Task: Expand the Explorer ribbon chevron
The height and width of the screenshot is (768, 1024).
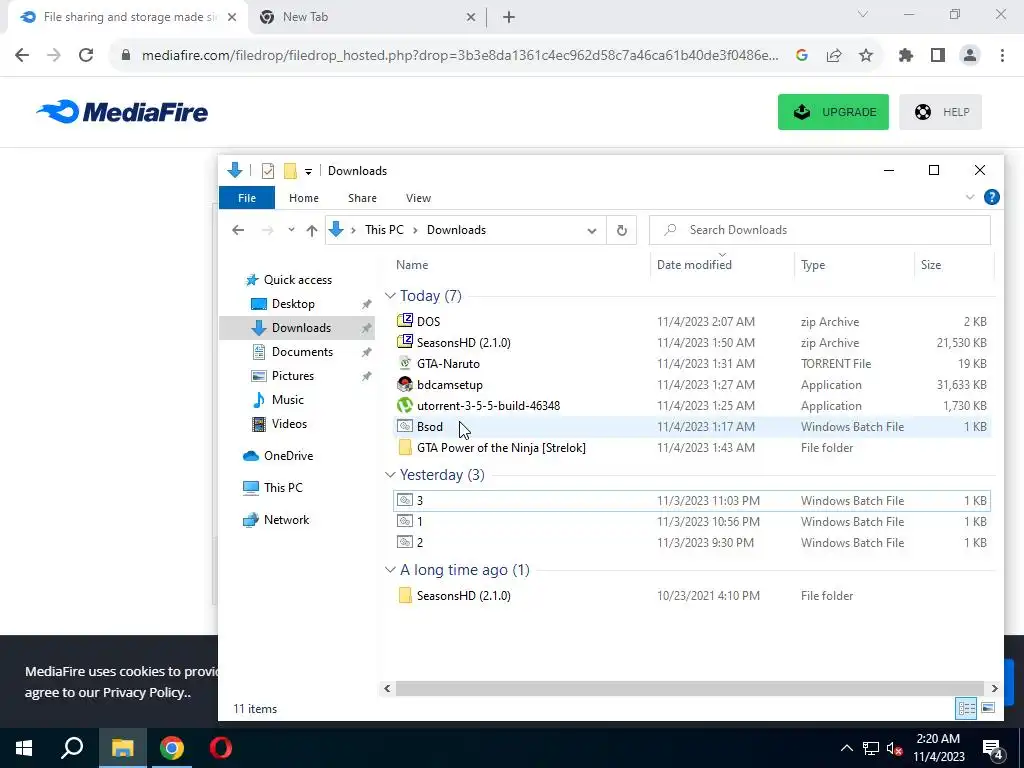Action: tap(970, 197)
